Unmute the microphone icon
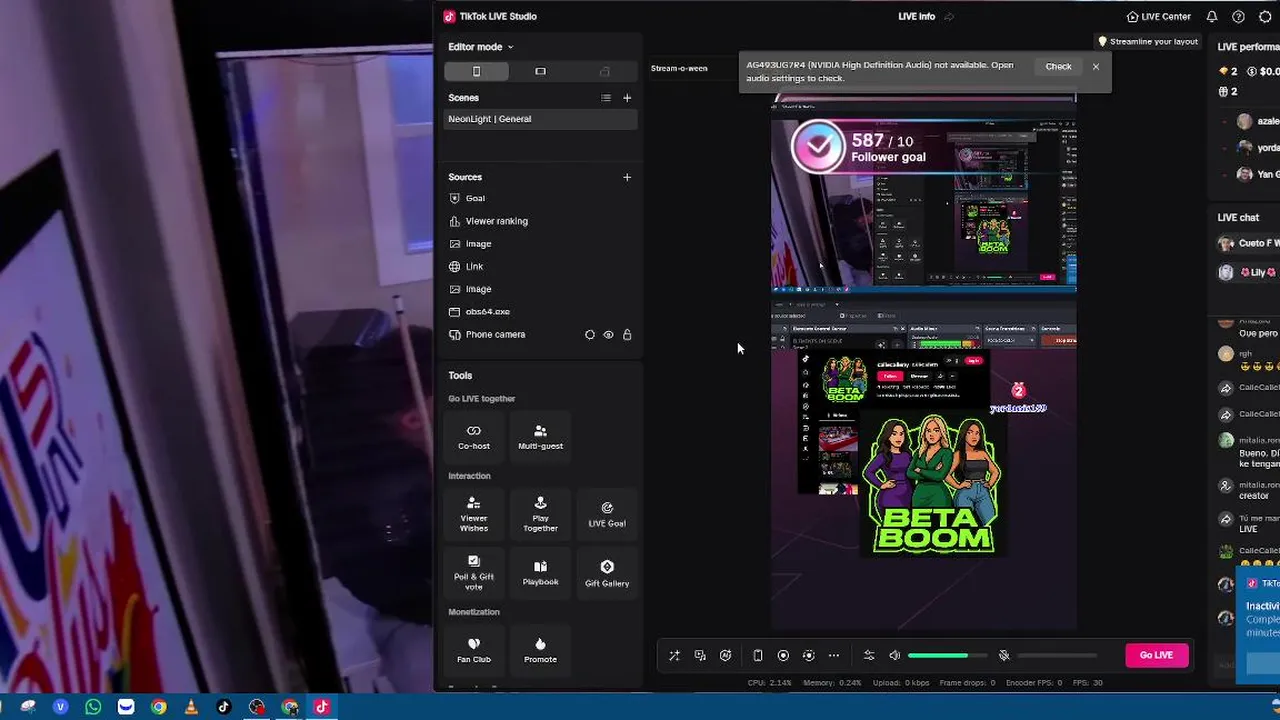 coord(1004,656)
